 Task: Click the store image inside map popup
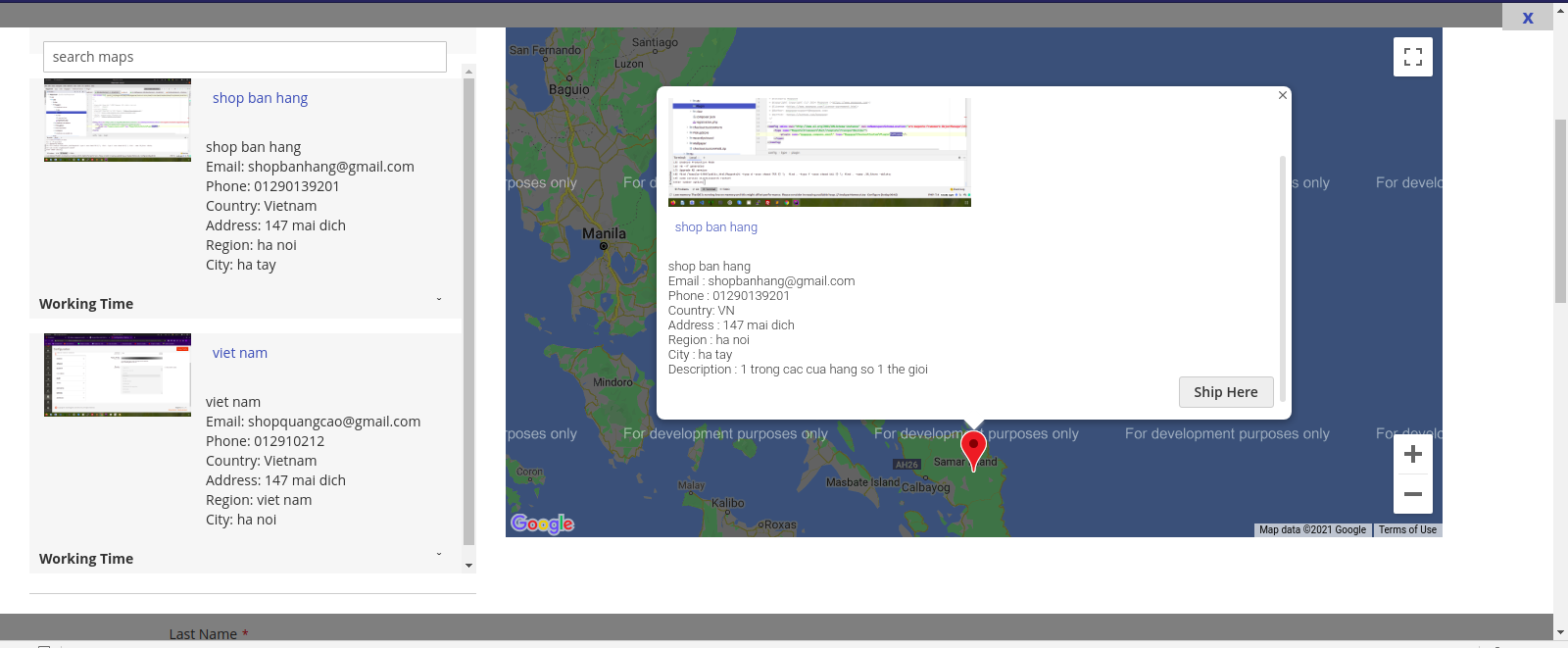click(819, 152)
